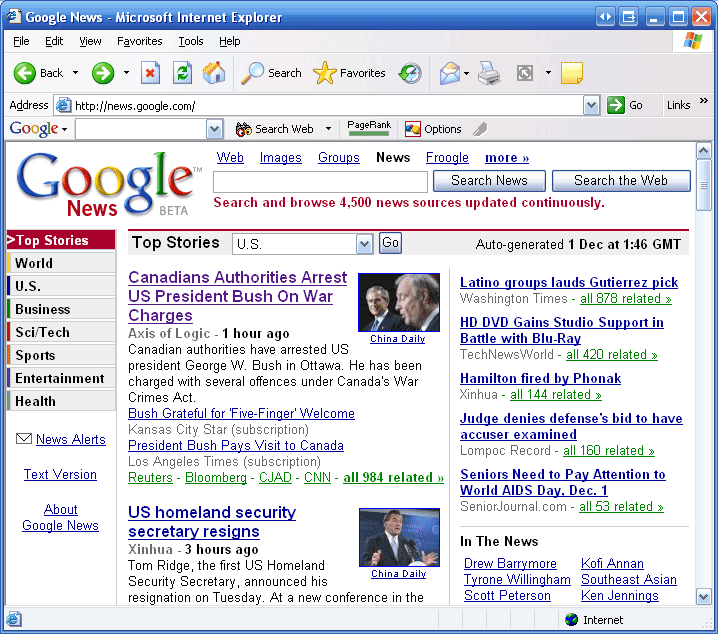Stop loading with the red X icon

[x=150, y=73]
